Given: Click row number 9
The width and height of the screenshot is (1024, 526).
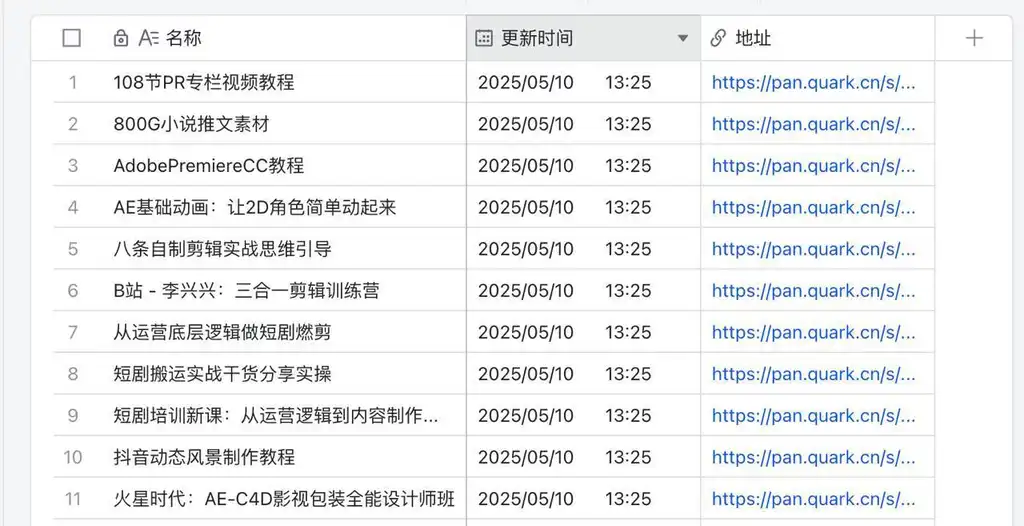Looking at the screenshot, I should tap(72, 416).
